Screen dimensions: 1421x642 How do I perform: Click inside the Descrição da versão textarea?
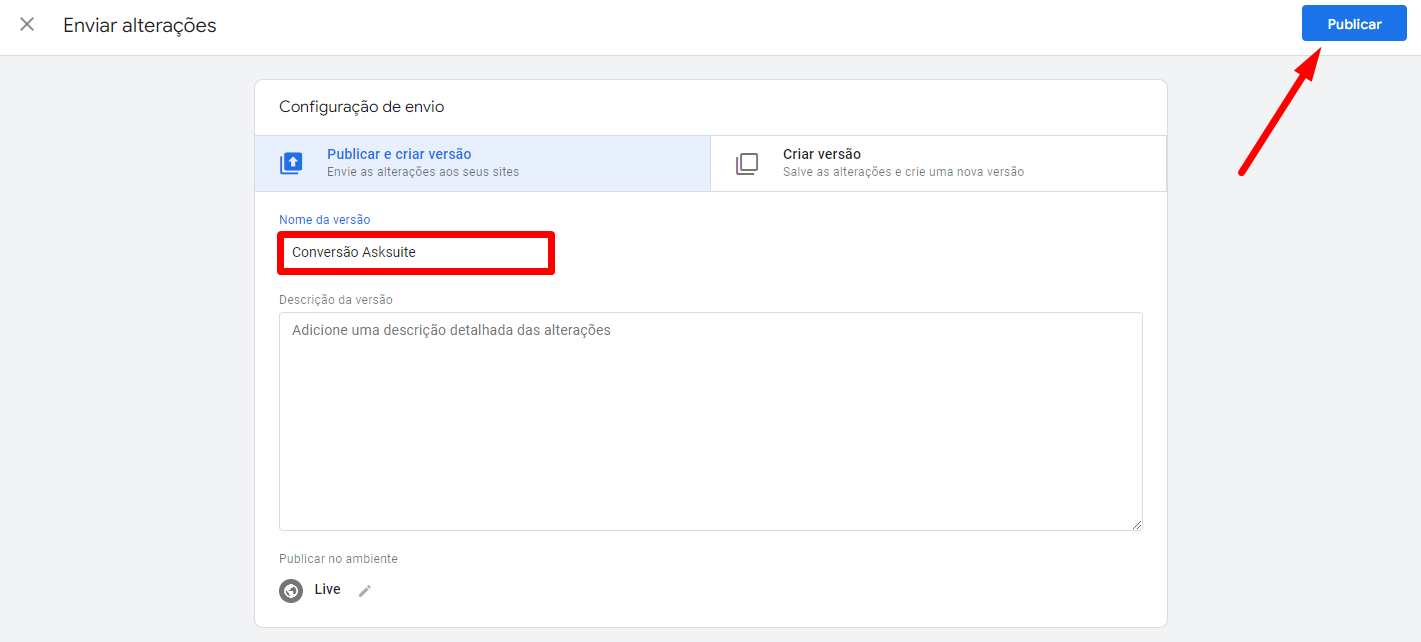711,421
